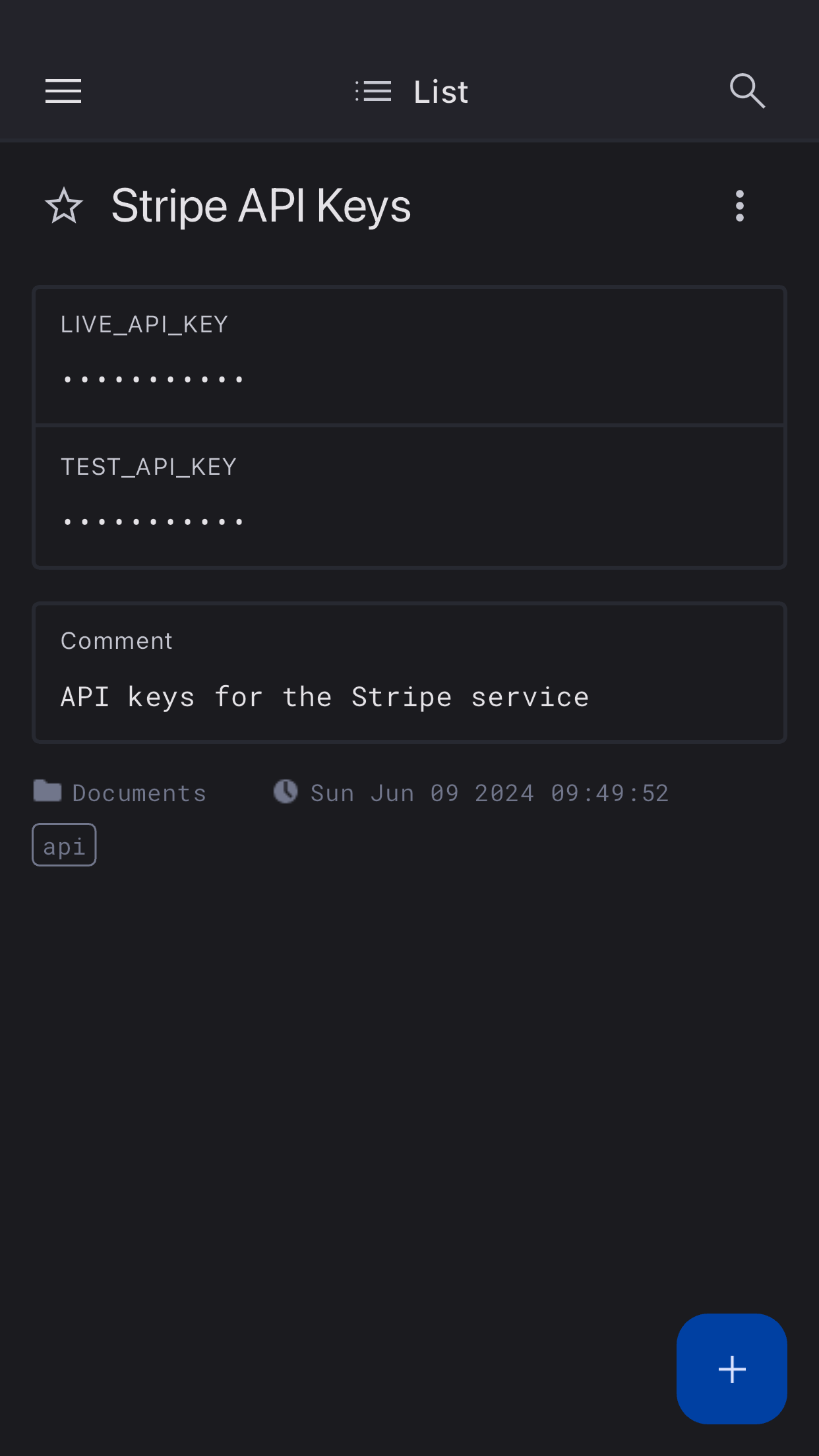Open the Documents folder link
The width and height of the screenshot is (819, 1456).
[139, 793]
